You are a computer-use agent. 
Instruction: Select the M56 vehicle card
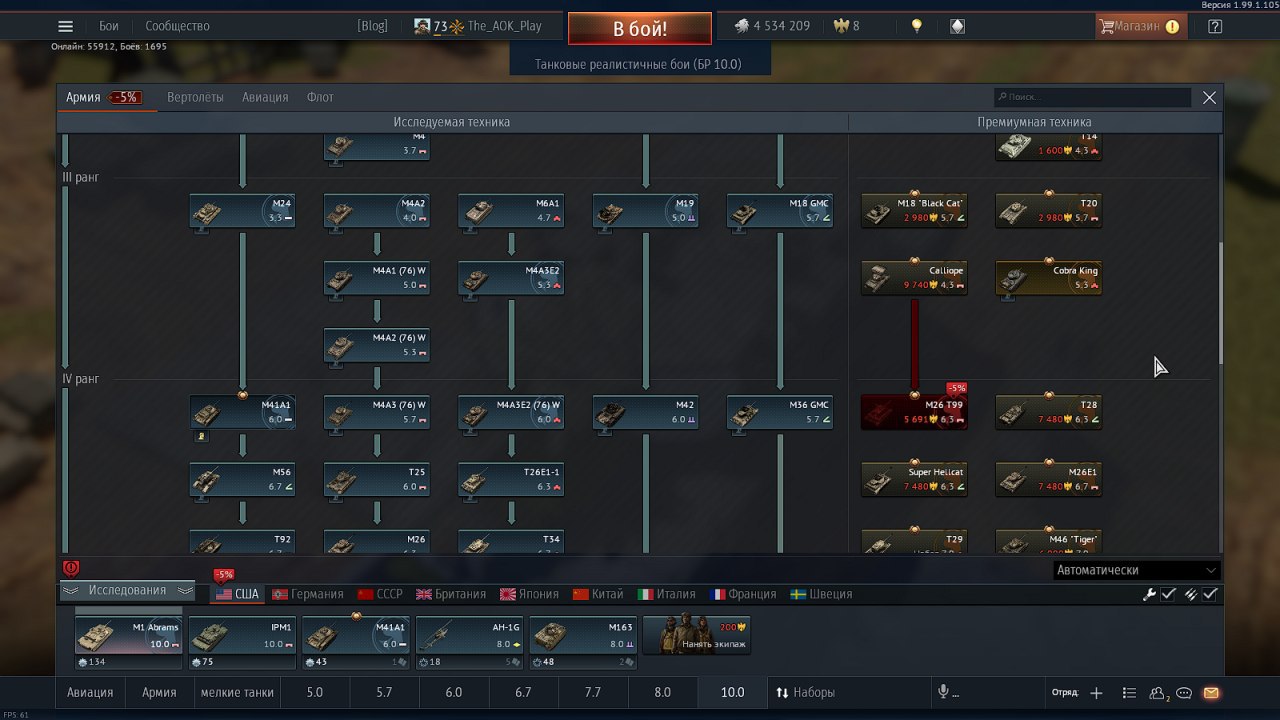point(242,480)
